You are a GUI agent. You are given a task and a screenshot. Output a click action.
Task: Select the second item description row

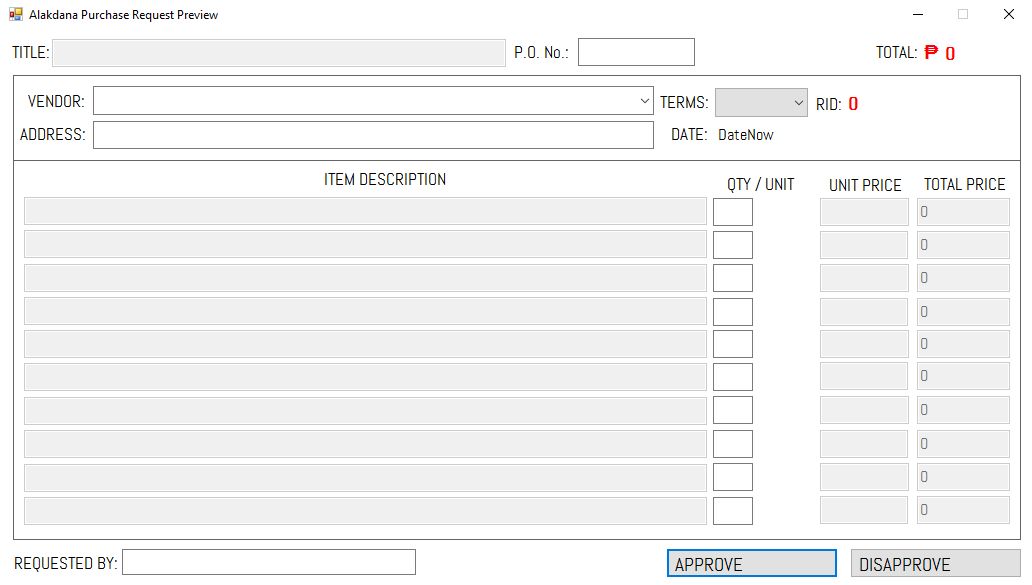pos(365,244)
